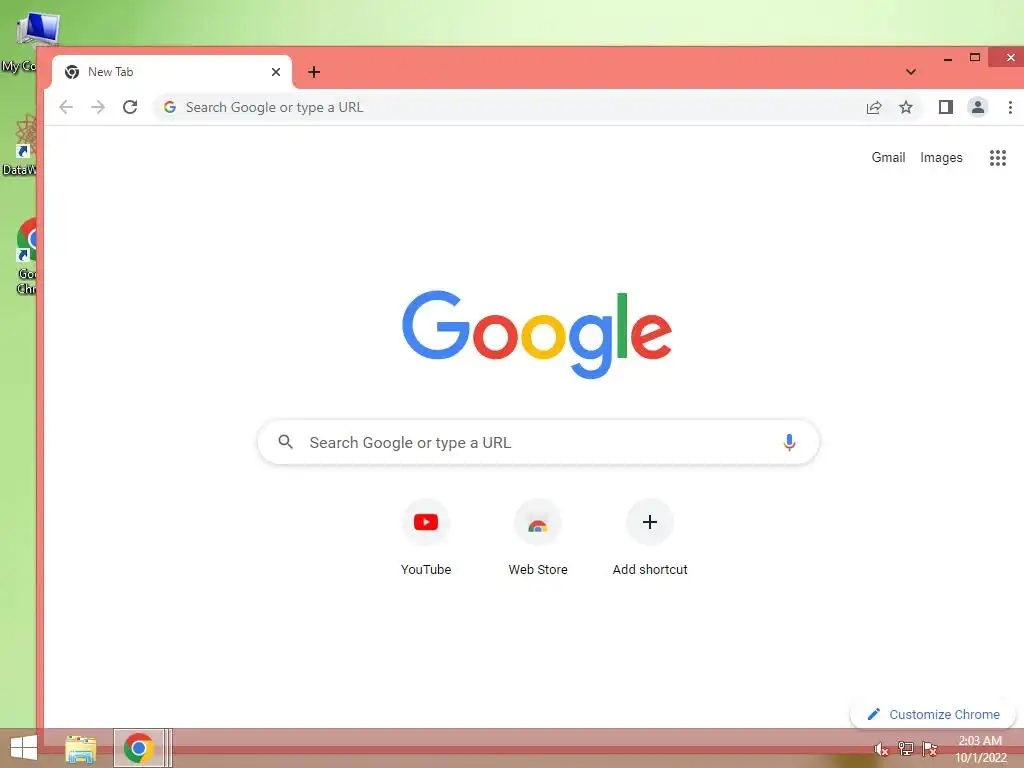Click the forward navigation arrow
1024x768 pixels.
point(98,107)
